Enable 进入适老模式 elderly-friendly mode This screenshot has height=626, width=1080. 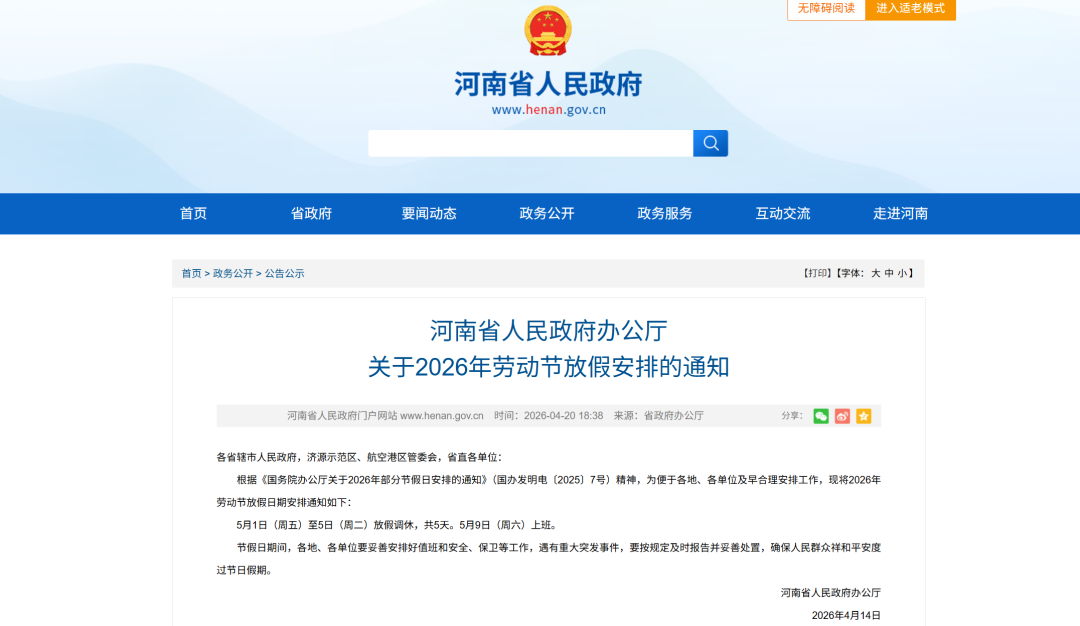pos(910,9)
